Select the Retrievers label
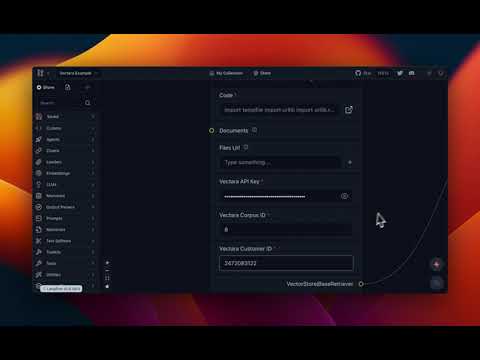 click(x=56, y=230)
